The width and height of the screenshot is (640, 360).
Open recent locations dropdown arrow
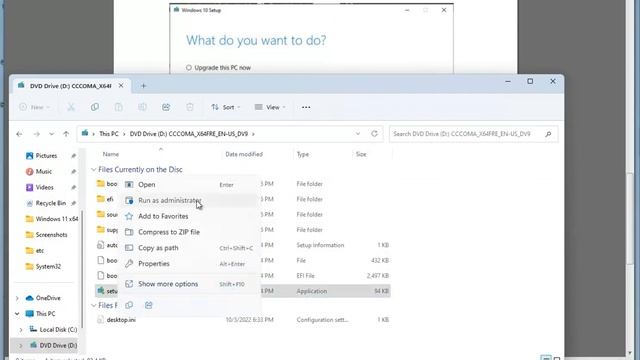click(x=51, y=134)
